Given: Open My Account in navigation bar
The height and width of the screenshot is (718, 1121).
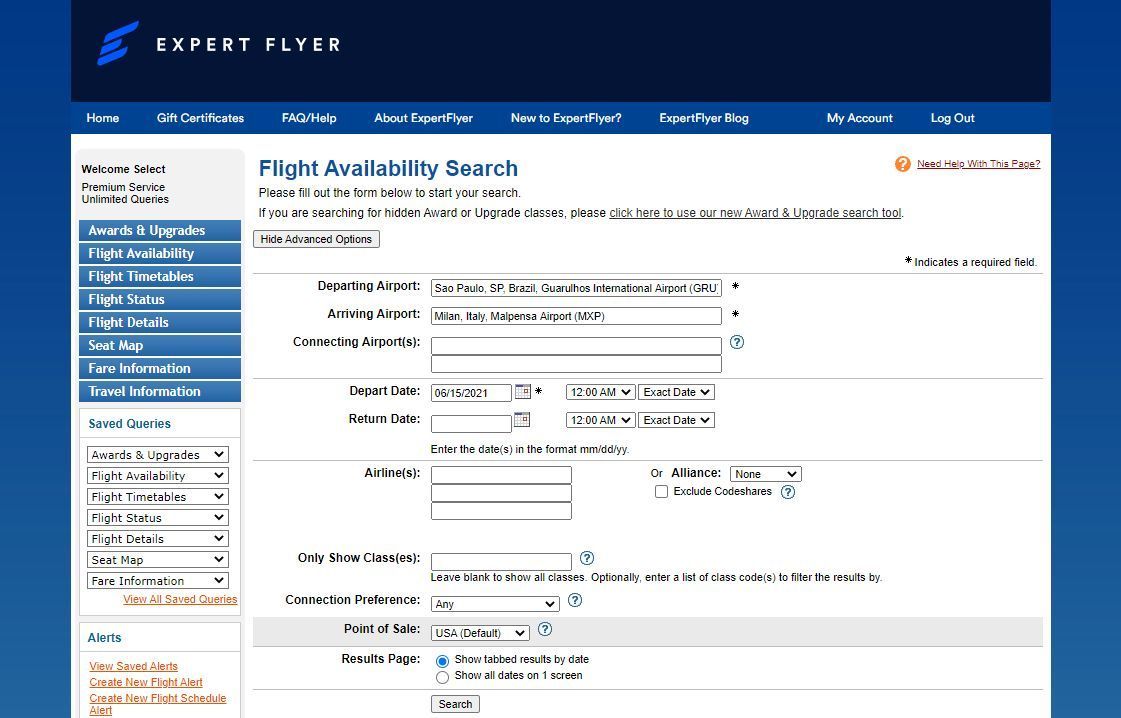Looking at the screenshot, I should [x=860, y=118].
